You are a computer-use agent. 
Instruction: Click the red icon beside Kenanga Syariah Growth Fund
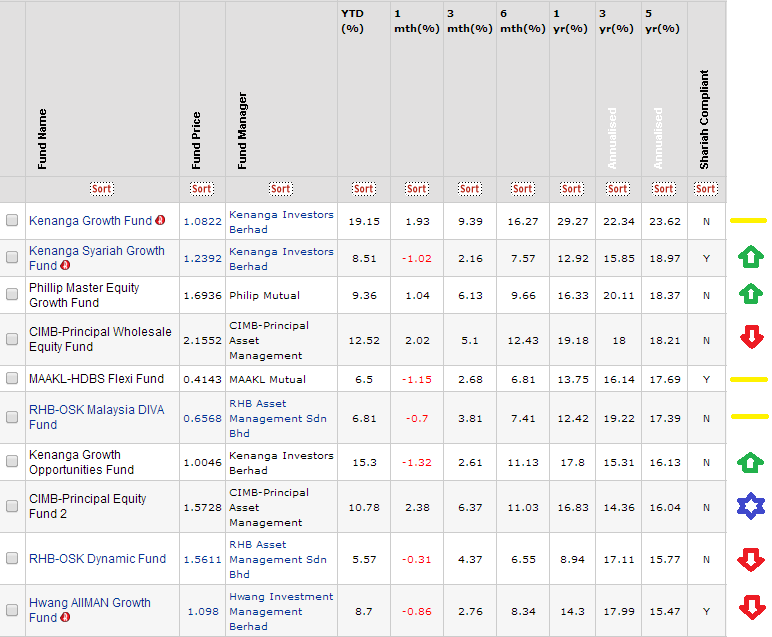(65, 265)
